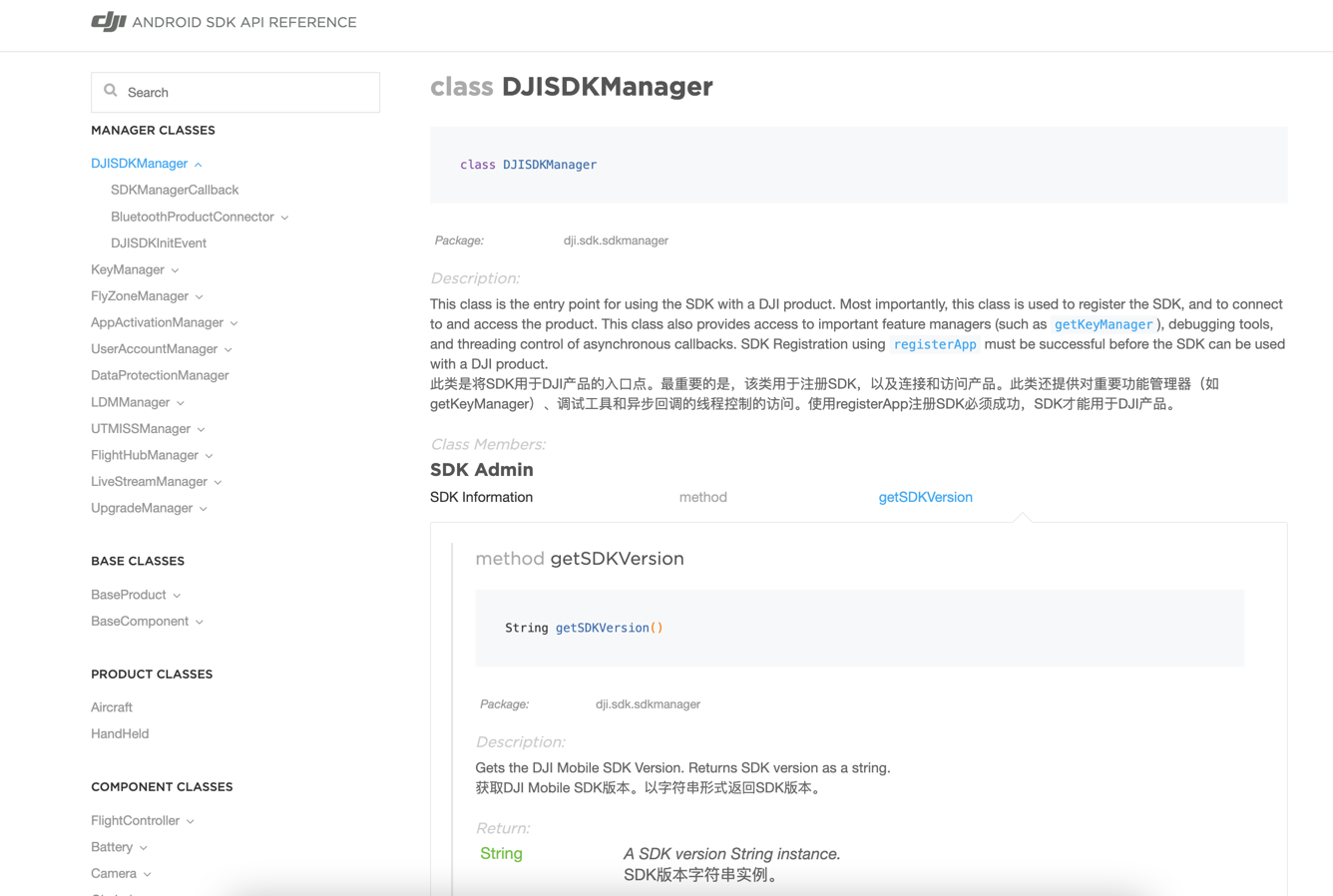Screen dimensions: 1333x896
Task: Open AppActivationManager in sidebar
Action: tap(157, 322)
